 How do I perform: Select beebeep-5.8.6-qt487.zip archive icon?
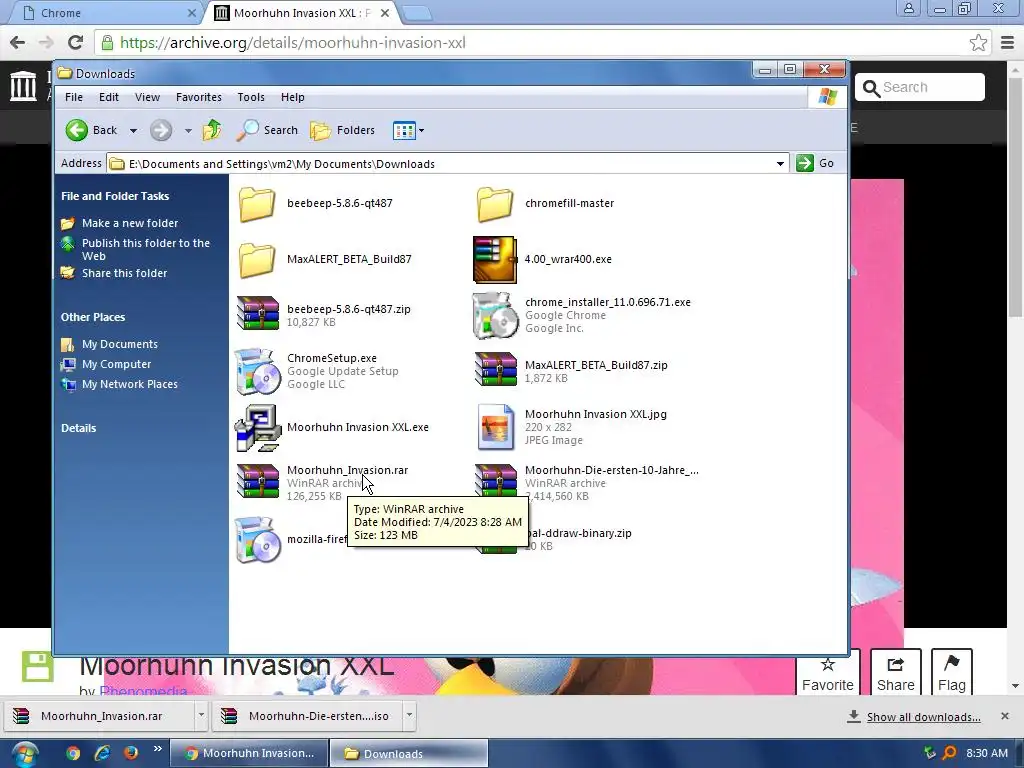[258, 313]
